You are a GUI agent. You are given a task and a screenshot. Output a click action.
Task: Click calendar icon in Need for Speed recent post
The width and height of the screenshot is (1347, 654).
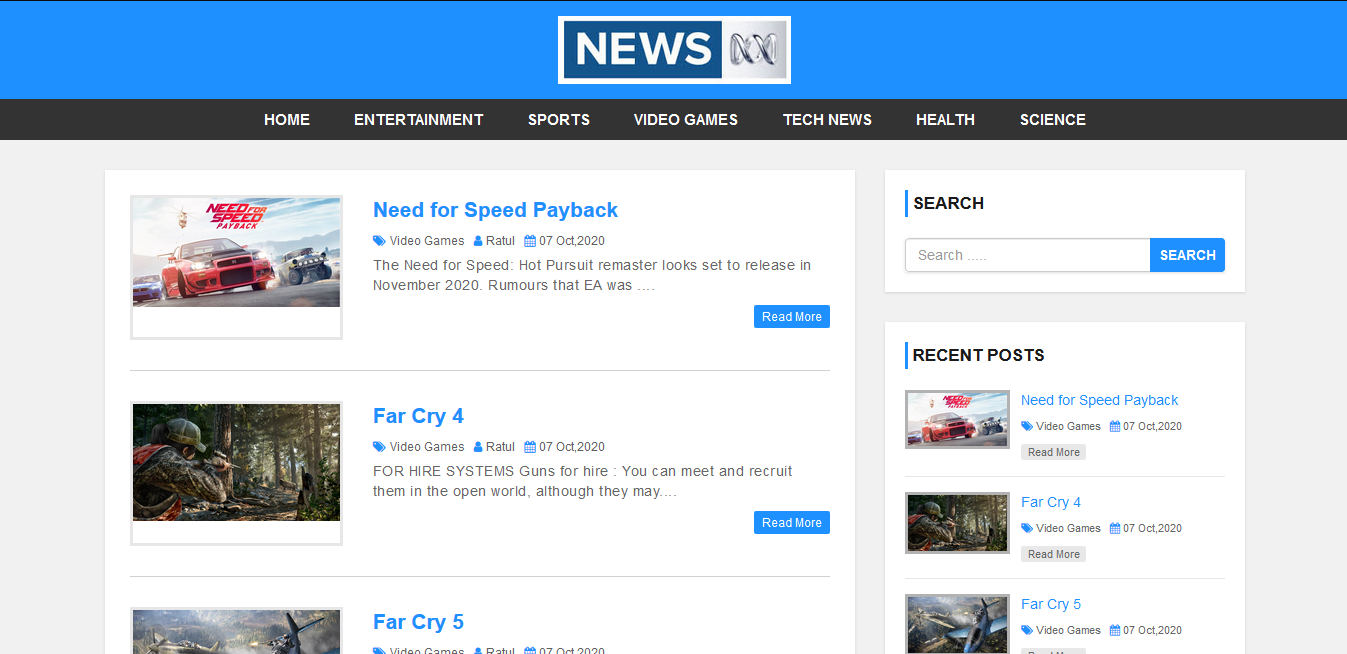pos(1115,426)
